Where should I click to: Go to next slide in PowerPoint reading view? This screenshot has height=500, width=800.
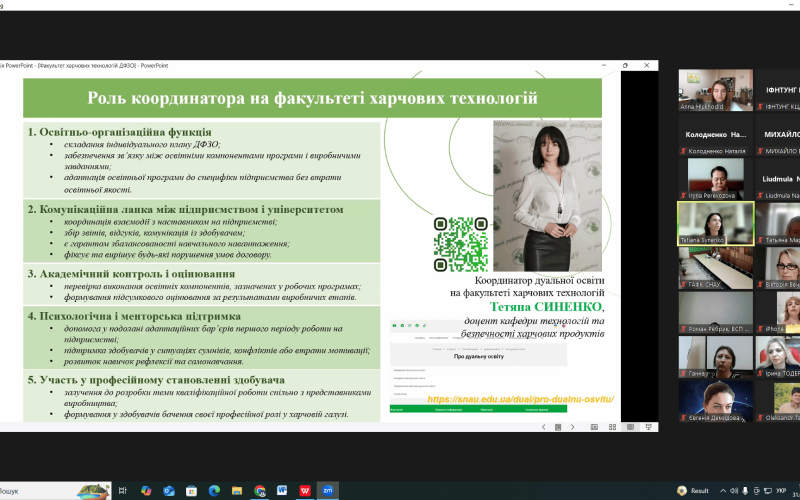click(x=572, y=427)
